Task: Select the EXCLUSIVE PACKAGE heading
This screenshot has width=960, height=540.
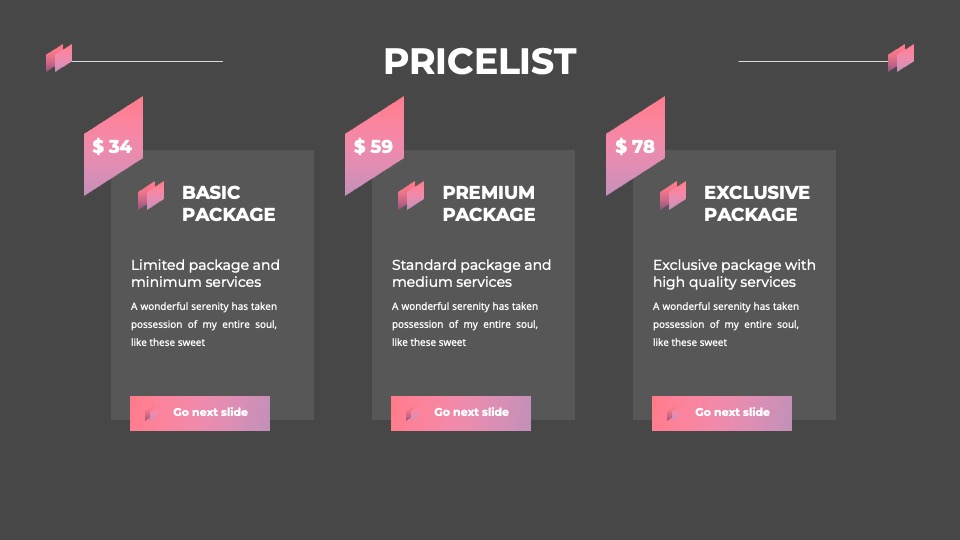Action: pyautogui.click(x=757, y=203)
